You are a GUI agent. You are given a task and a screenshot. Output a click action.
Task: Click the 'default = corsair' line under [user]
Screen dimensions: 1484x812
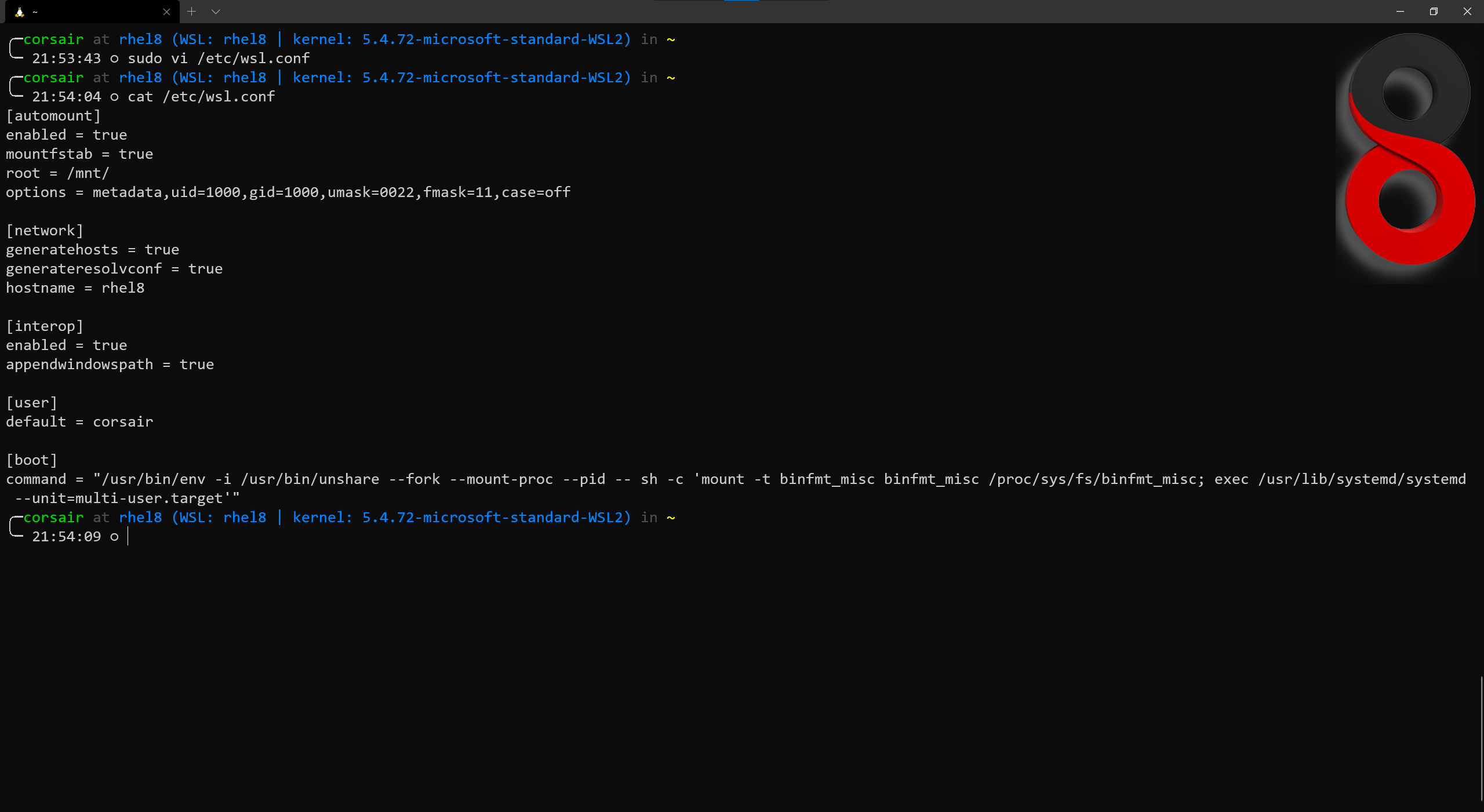(79, 422)
